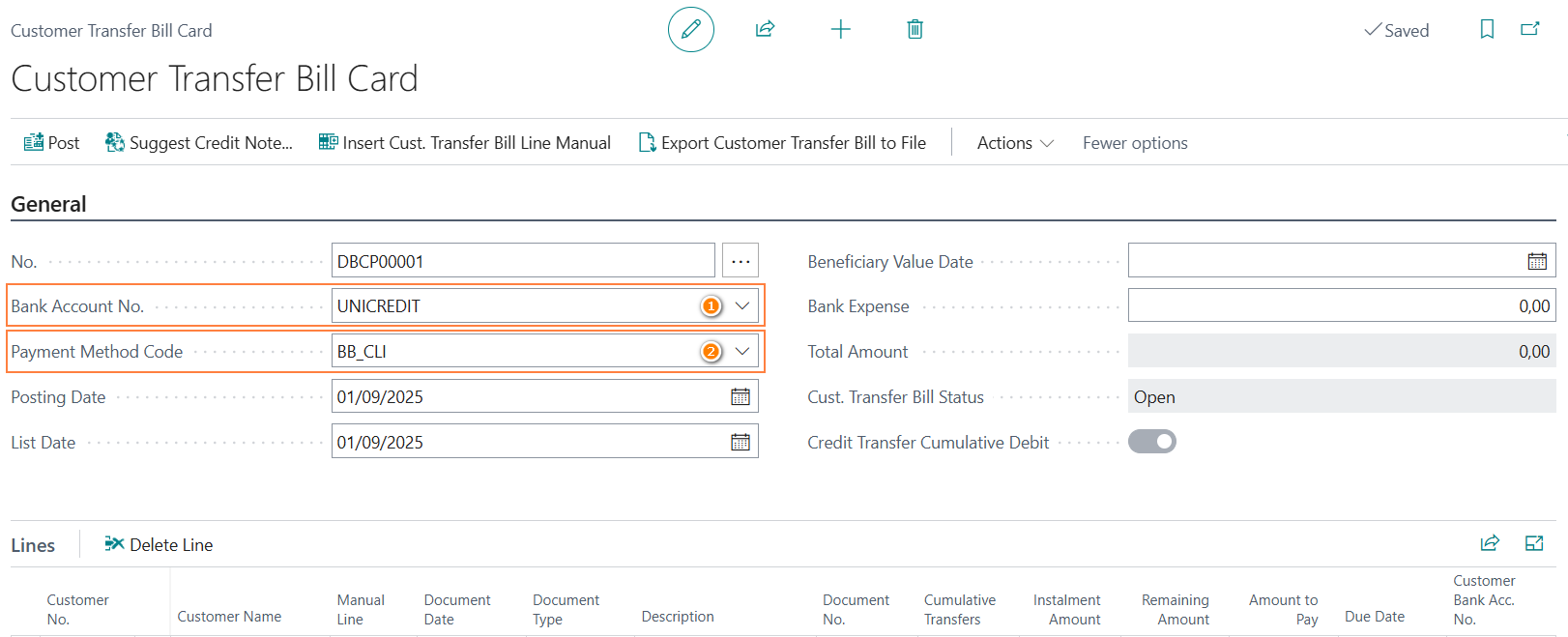Bookmark this page
1568x637 pixels.
click(x=1487, y=29)
